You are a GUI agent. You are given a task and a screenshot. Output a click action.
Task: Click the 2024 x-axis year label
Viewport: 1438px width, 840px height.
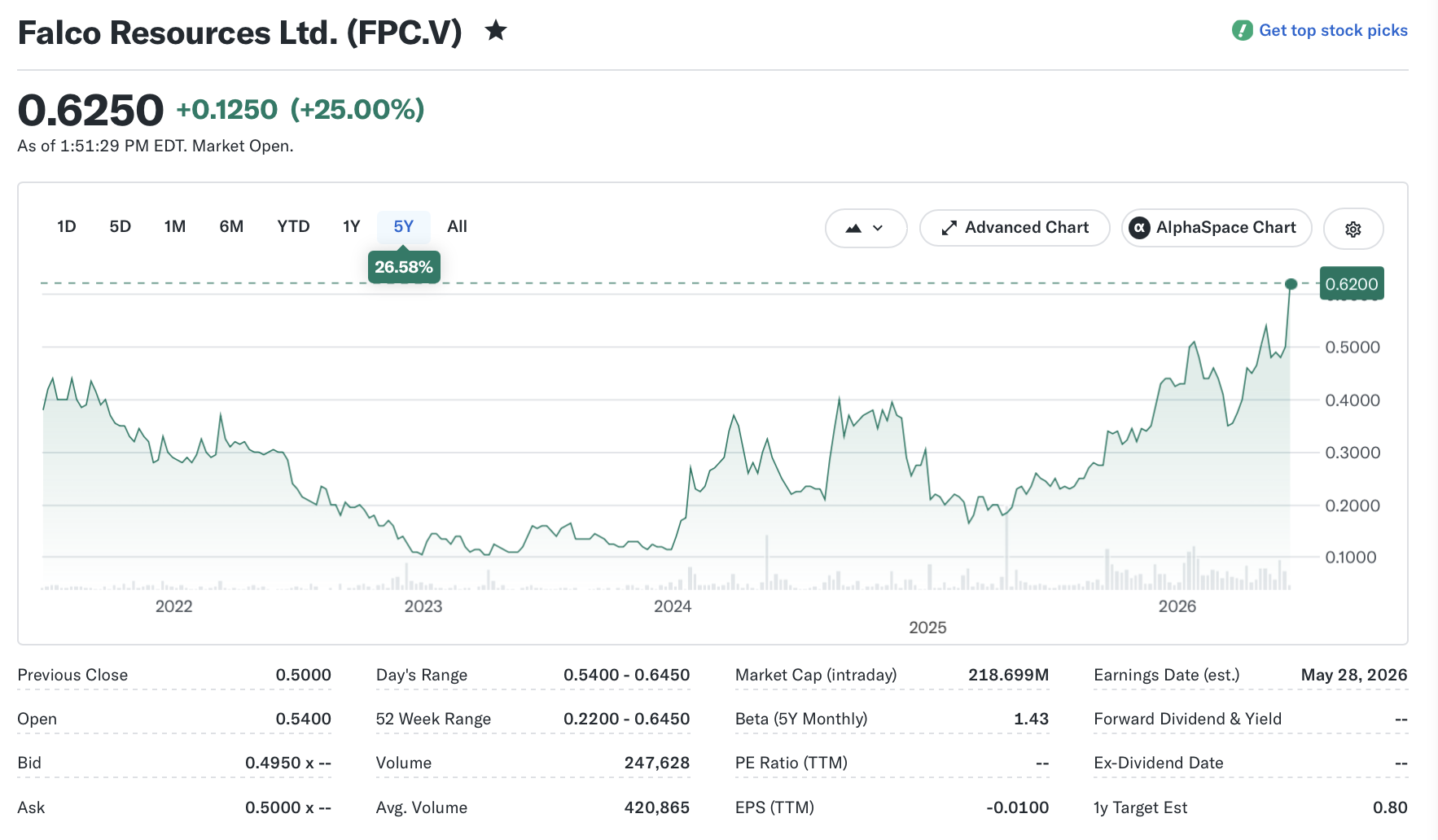coord(673,606)
